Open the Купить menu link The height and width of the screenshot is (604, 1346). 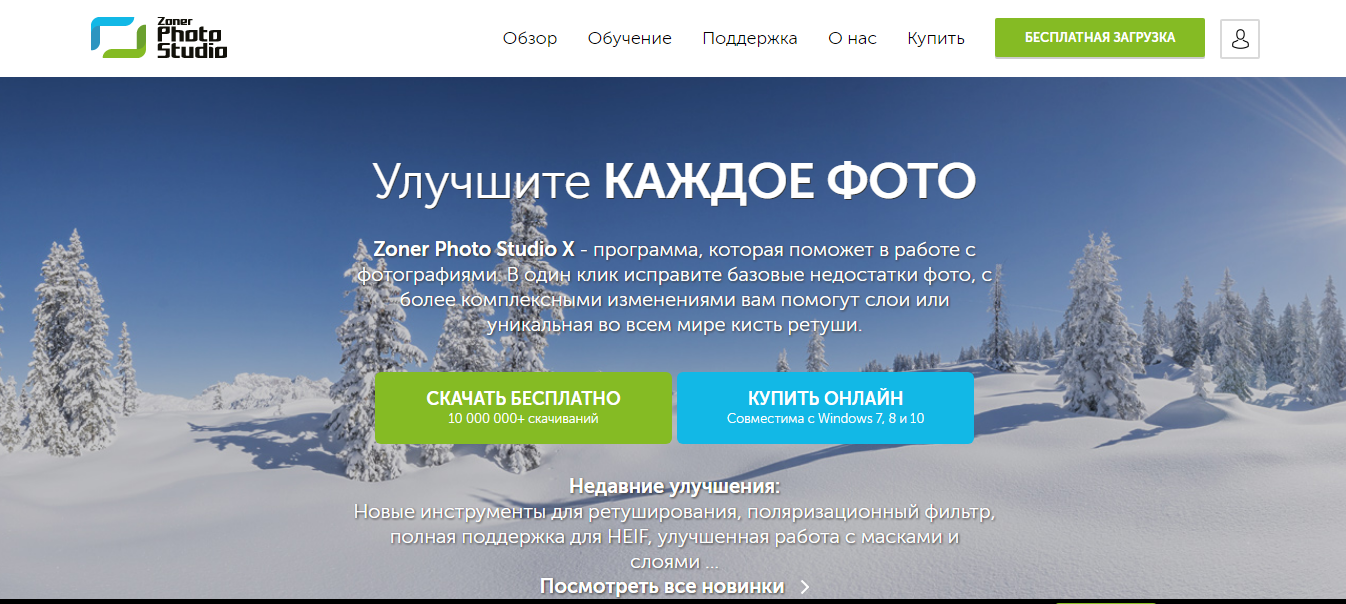tap(936, 39)
